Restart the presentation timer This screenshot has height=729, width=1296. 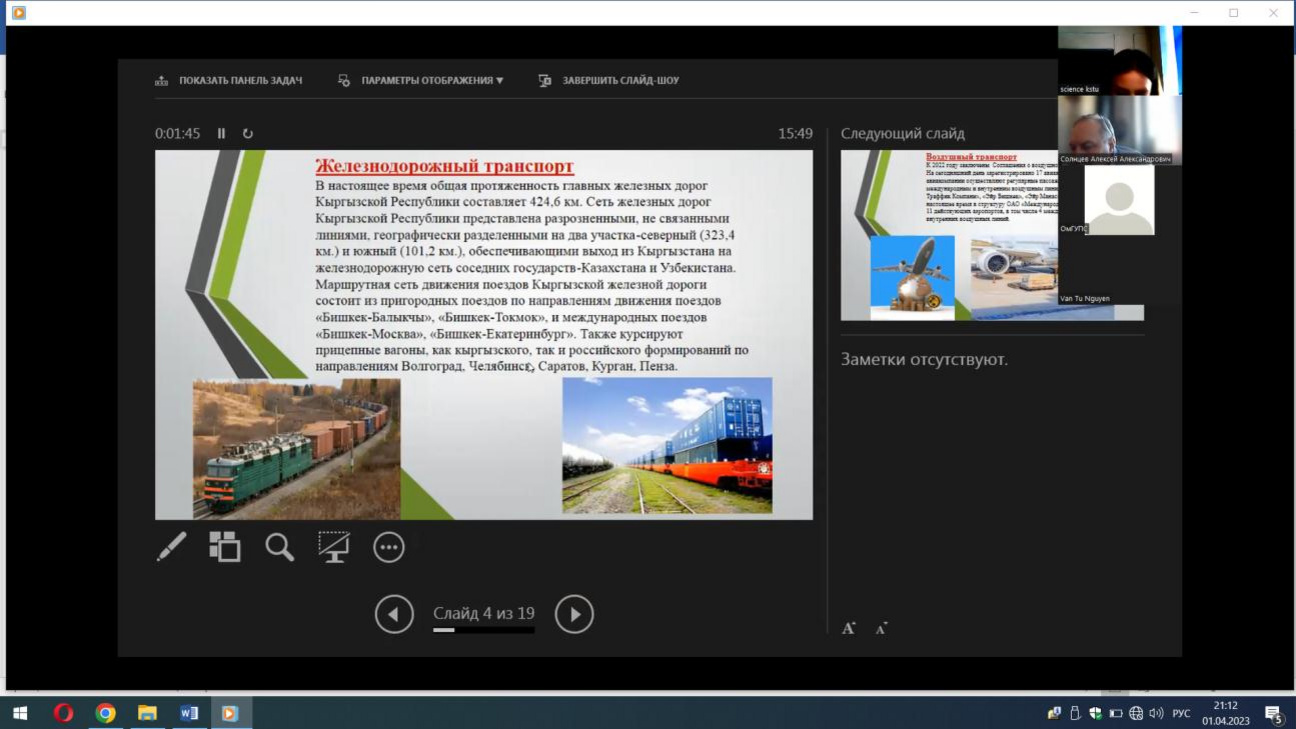tap(248, 134)
